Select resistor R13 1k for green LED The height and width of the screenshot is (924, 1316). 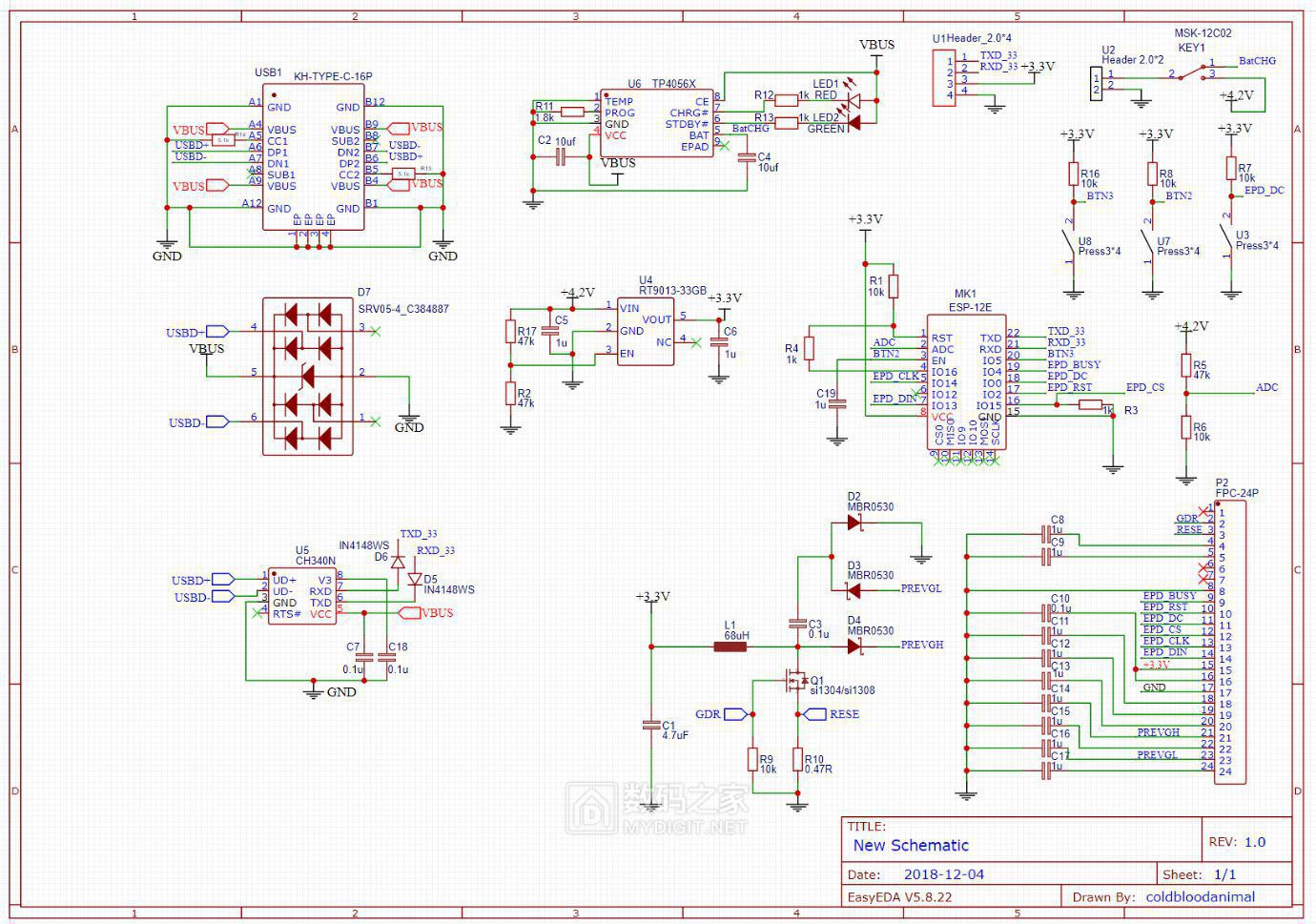pyautogui.click(x=787, y=122)
